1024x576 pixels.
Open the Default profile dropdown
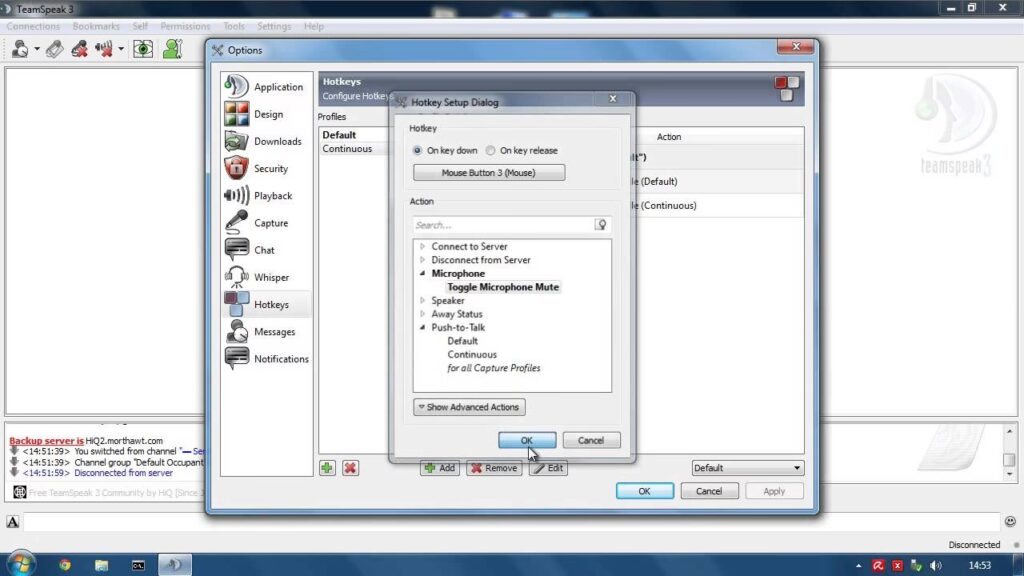pyautogui.click(x=747, y=468)
